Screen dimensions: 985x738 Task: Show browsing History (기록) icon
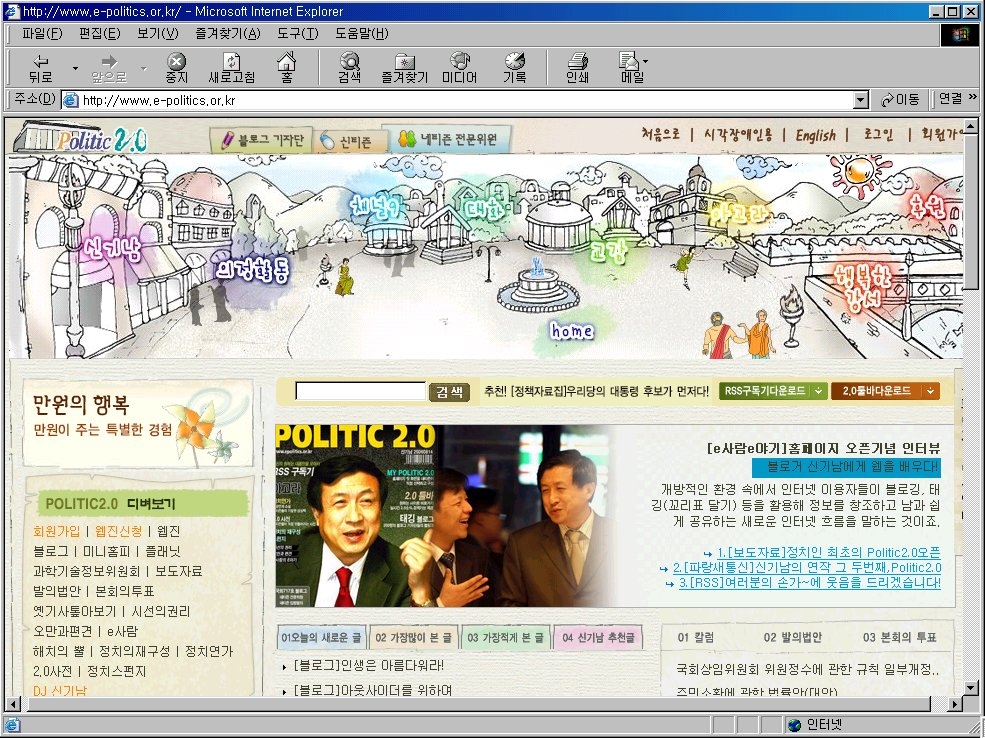pos(514,68)
